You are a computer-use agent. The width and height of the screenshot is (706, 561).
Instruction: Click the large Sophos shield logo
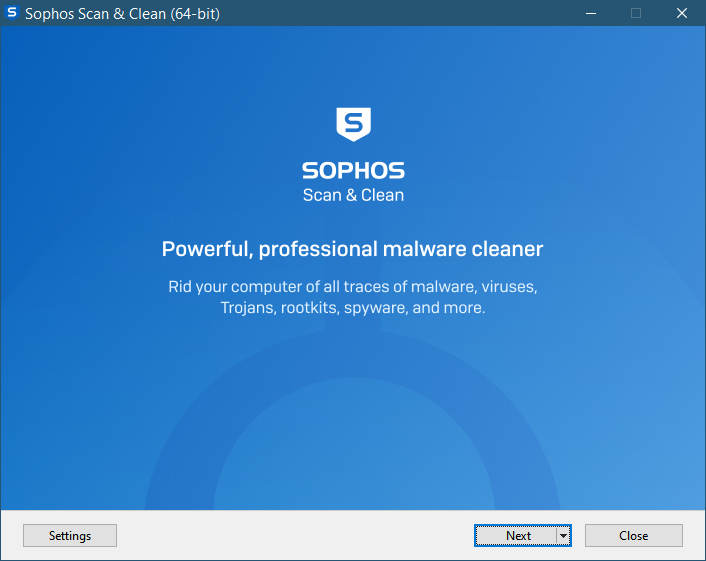(353, 124)
